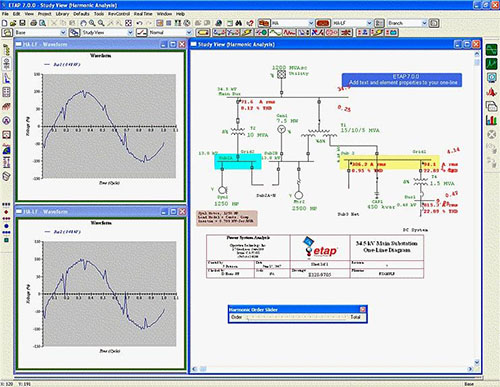The width and height of the screenshot is (500, 387).
Task: Click the Undo arrow icon
Action: point(140,23)
